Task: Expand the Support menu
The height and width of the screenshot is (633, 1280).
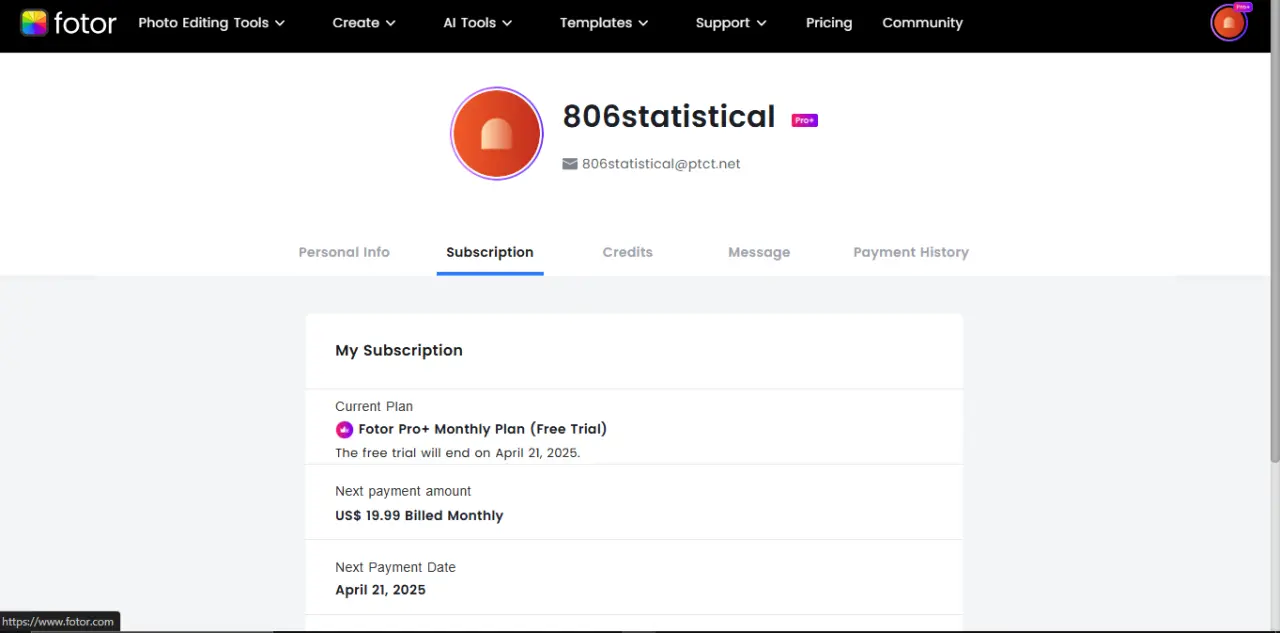Action: pos(731,23)
